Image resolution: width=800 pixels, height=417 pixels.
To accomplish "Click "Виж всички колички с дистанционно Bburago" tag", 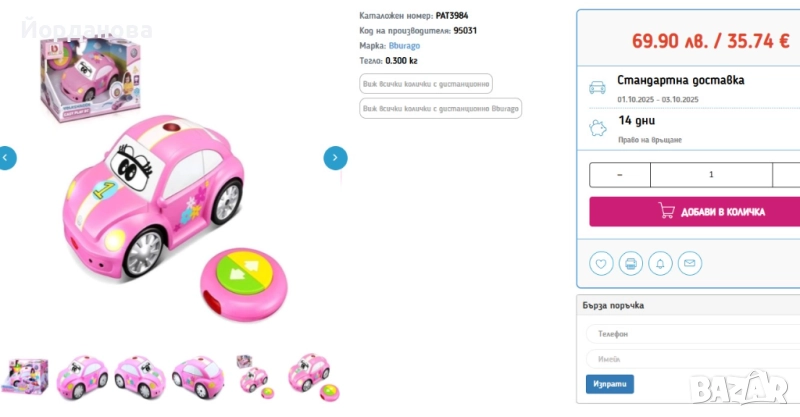I will click(x=440, y=108).
